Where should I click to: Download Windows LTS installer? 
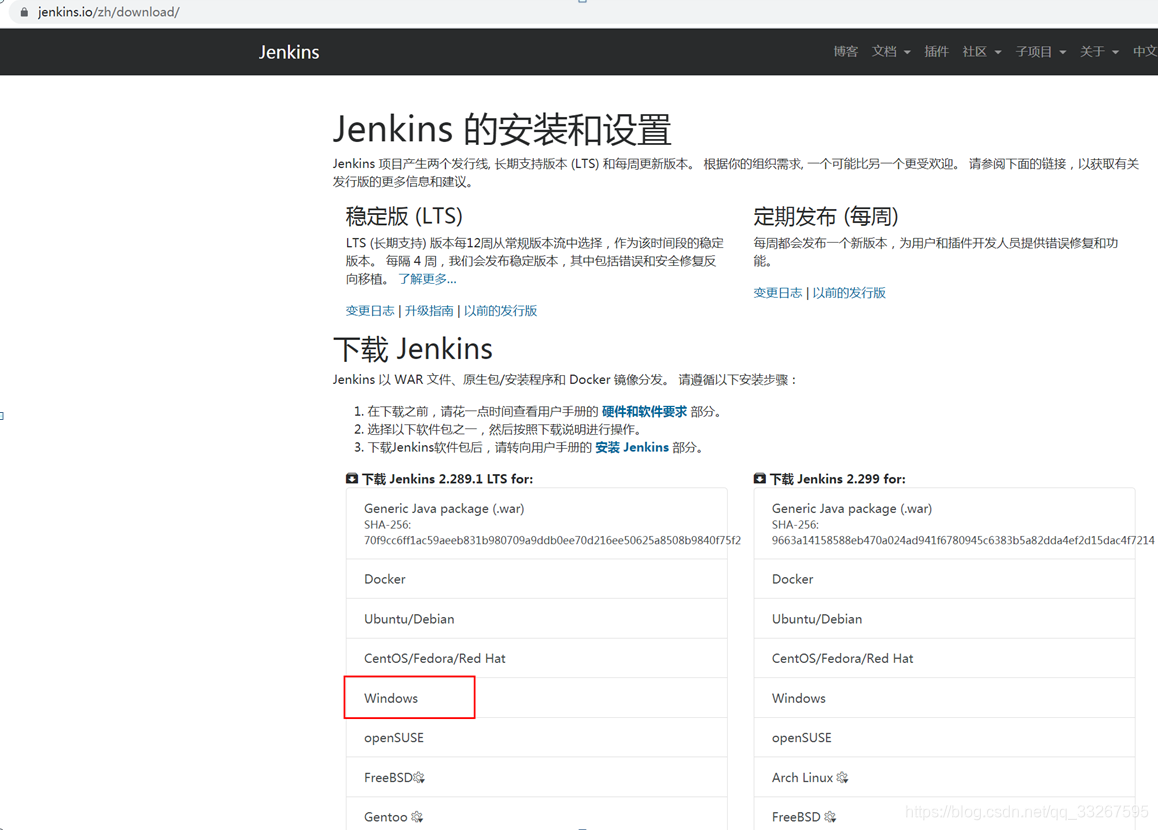(x=537, y=698)
